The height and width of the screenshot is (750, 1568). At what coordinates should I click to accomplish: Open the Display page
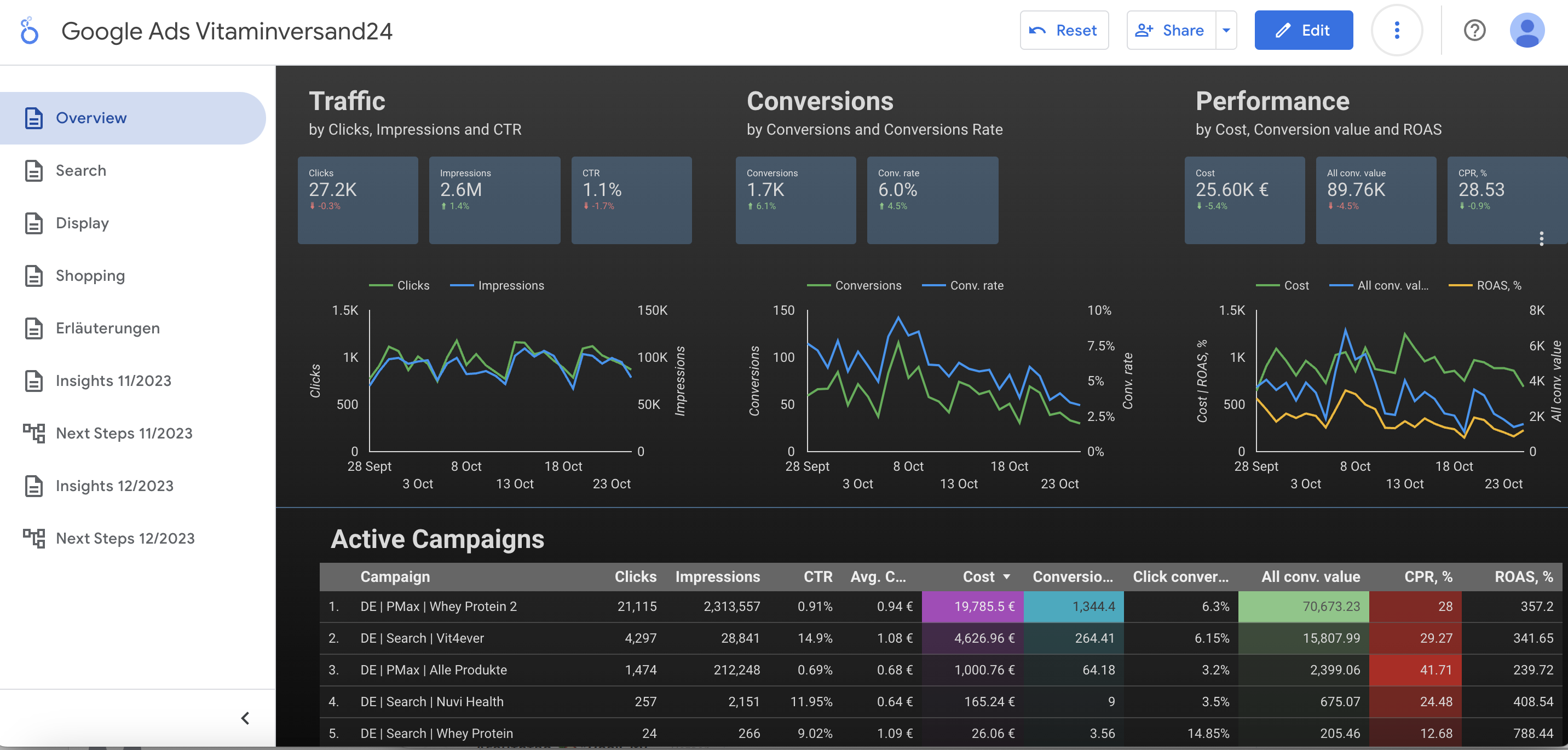click(132, 223)
